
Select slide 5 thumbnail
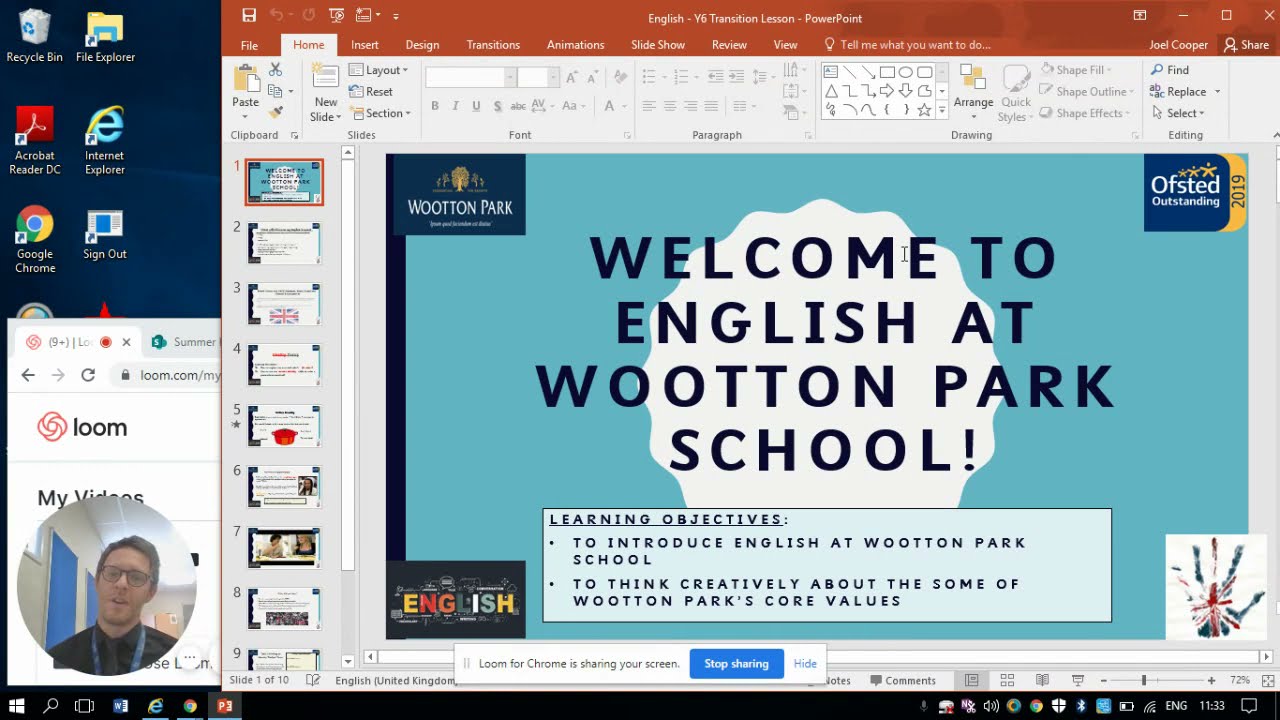(284, 425)
